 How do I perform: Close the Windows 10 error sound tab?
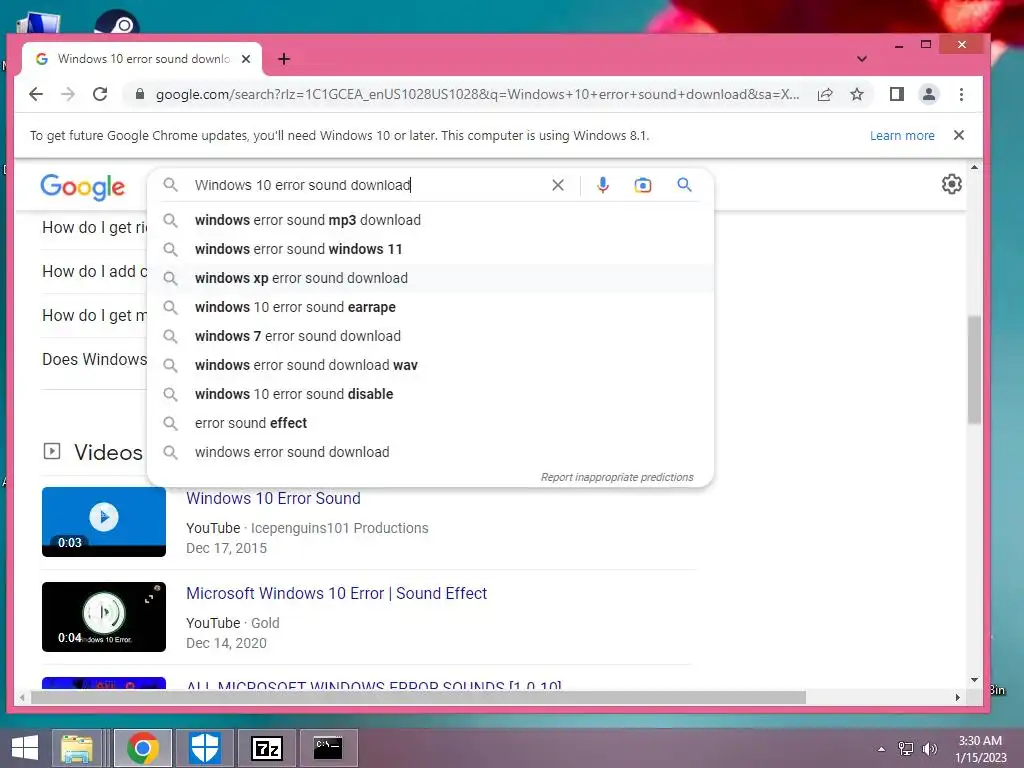pos(246,59)
